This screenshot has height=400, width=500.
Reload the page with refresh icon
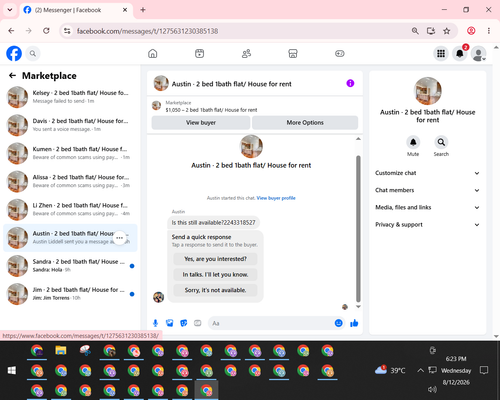(46, 31)
